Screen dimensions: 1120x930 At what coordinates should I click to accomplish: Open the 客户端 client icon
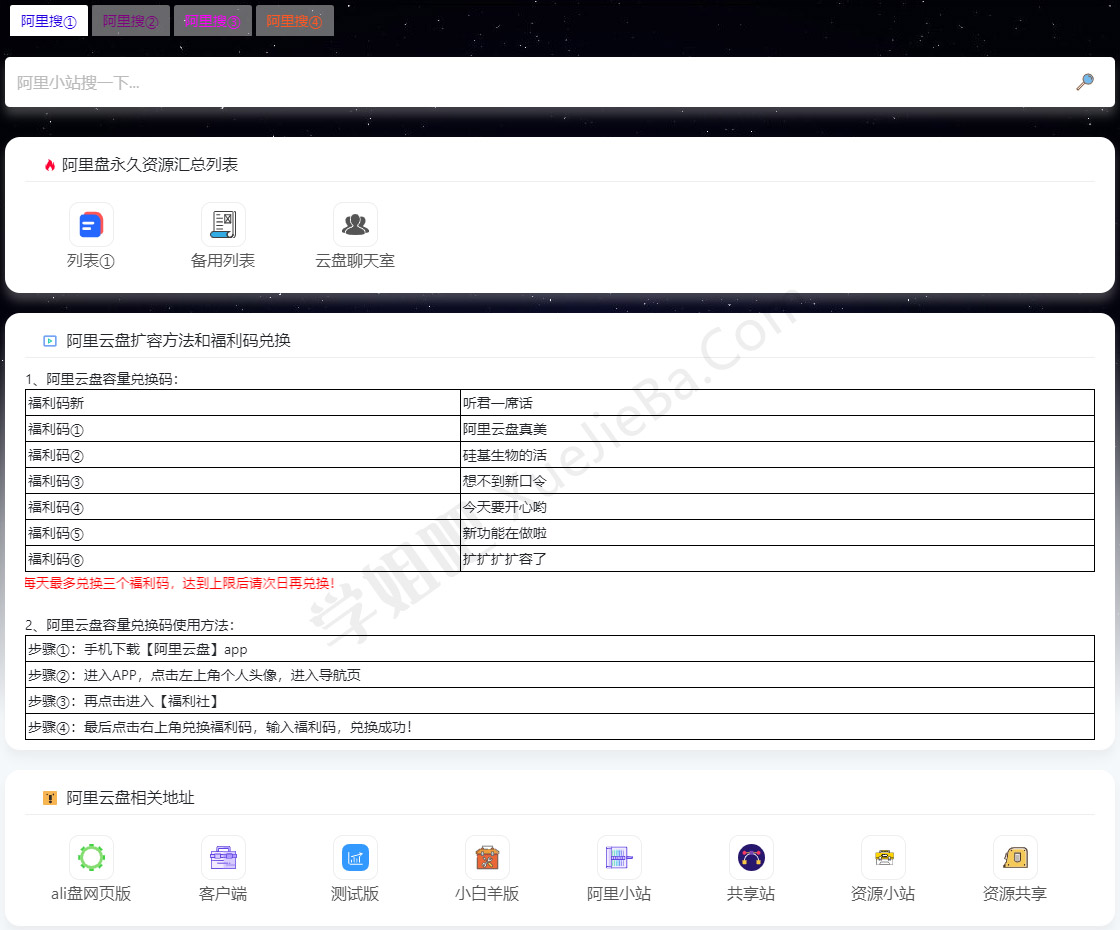[223, 857]
